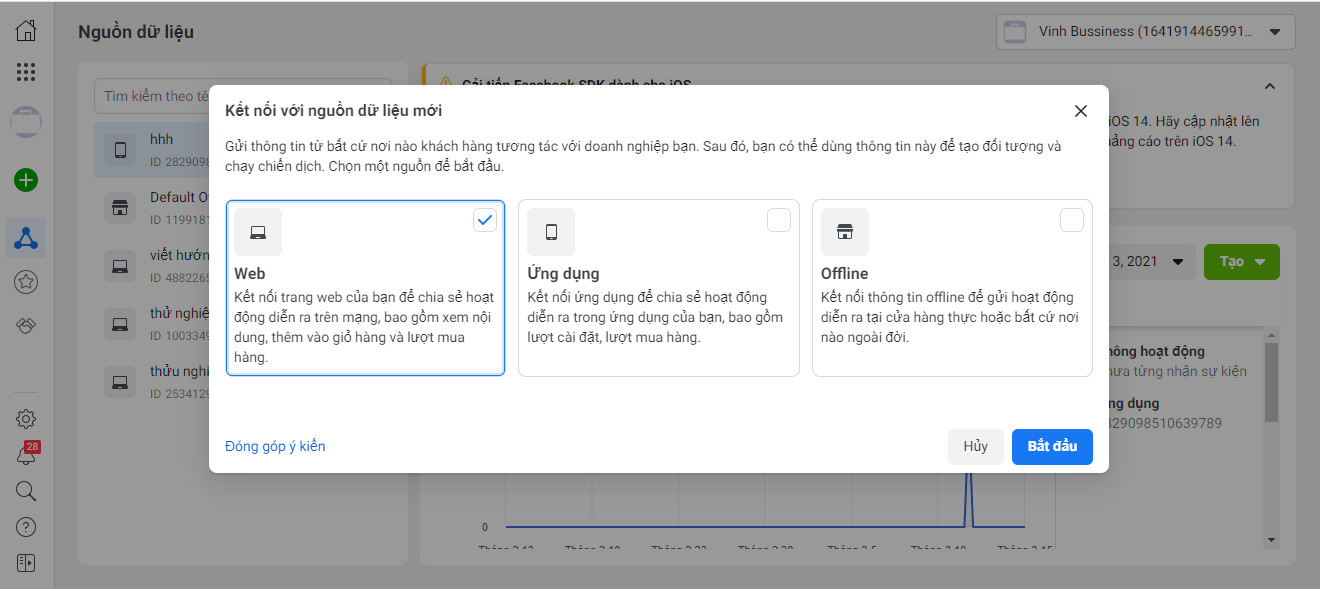Click the Home icon in left sidebar
Image resolution: width=1320 pixels, height=589 pixels.
click(x=27, y=30)
